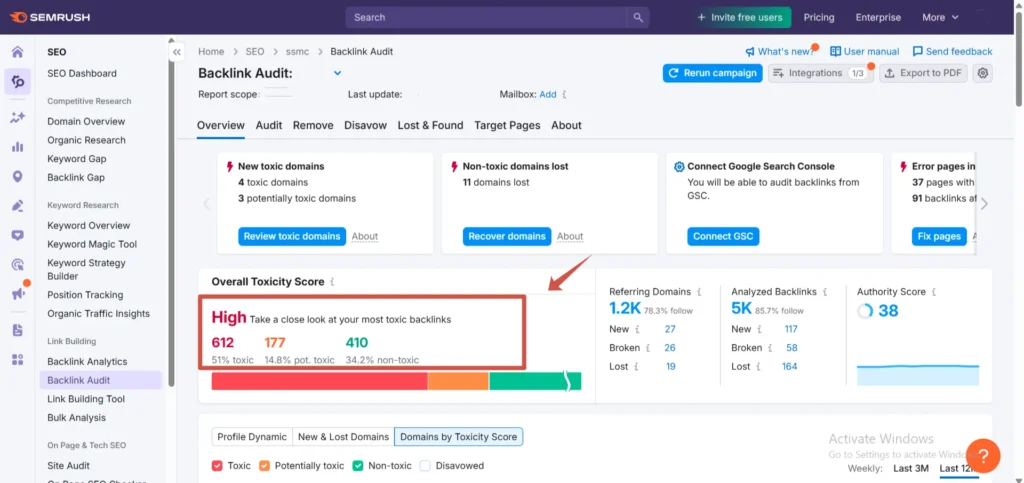Click Overall Toxicity Score info icon
This screenshot has width=1024, height=483.
point(332,282)
